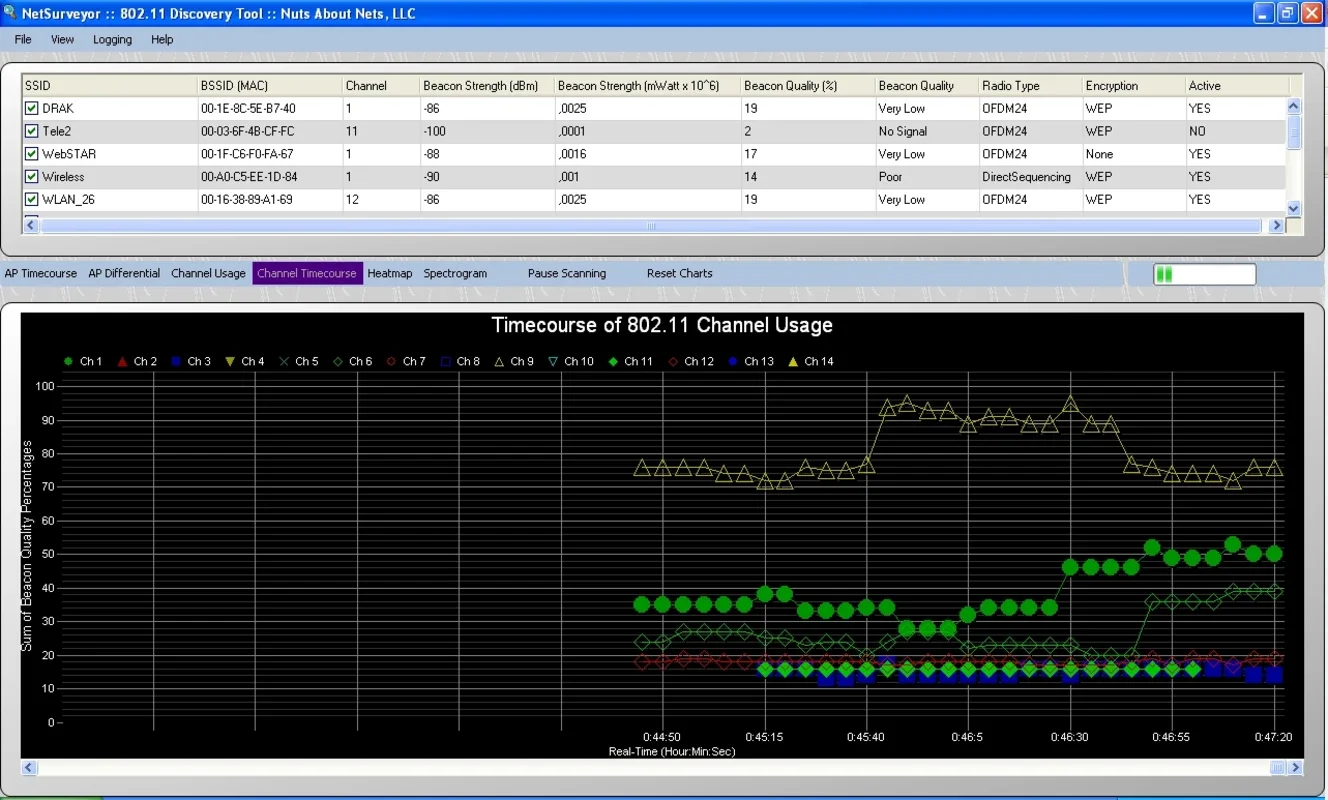Click table vertical scrollbar up arrow
1328x800 pixels.
click(x=1293, y=106)
